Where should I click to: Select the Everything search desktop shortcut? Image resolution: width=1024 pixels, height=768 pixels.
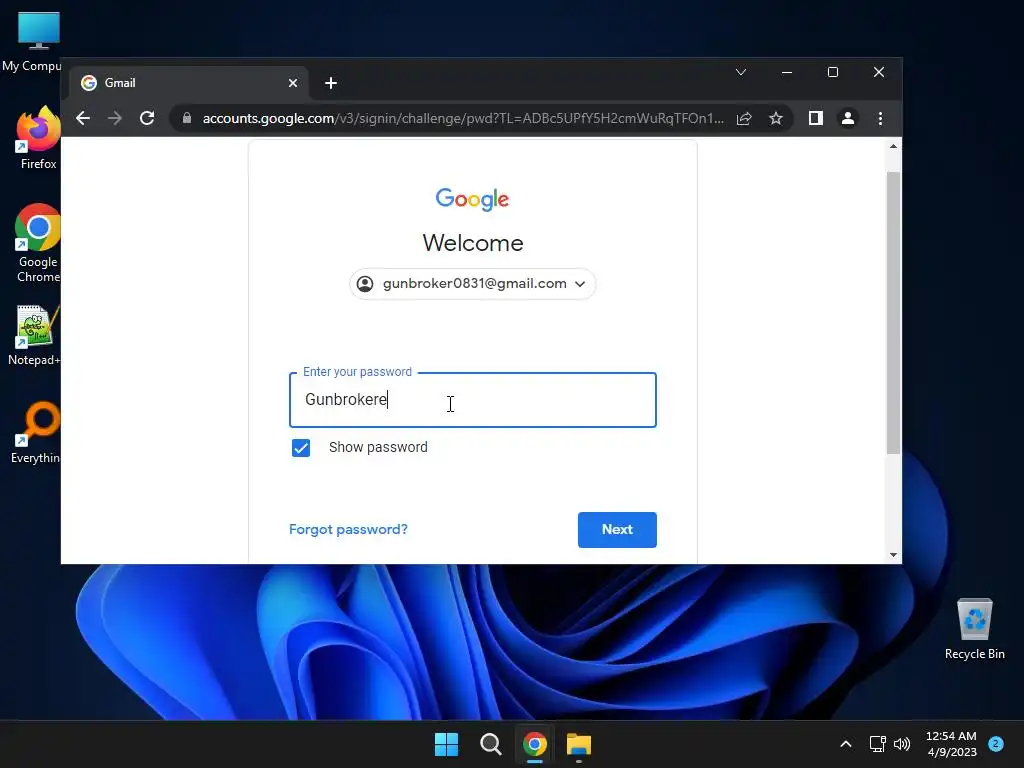(x=36, y=433)
